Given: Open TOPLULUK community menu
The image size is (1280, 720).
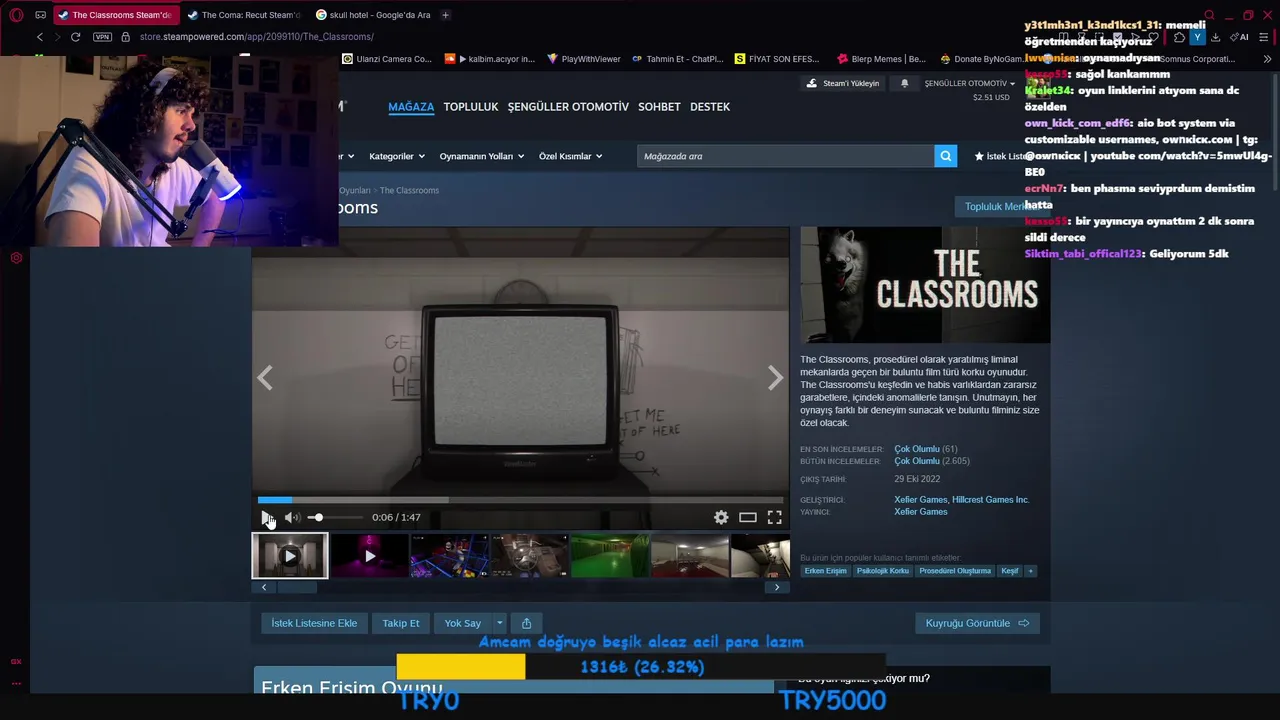Looking at the screenshot, I should (471, 107).
